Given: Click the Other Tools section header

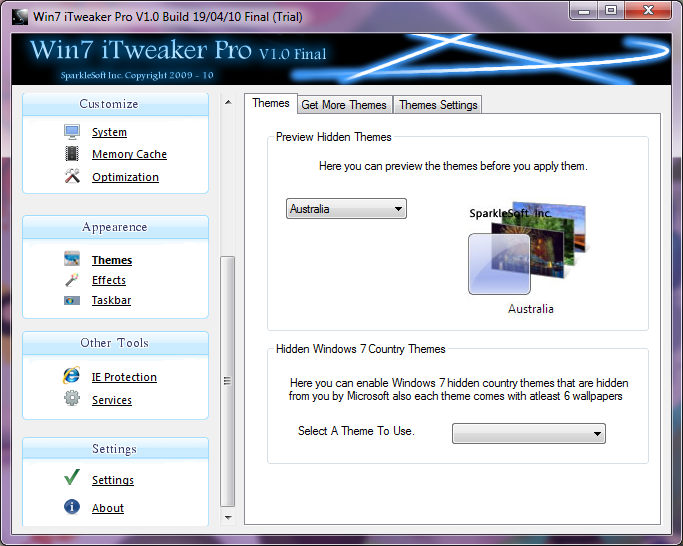Looking at the screenshot, I should (x=115, y=343).
